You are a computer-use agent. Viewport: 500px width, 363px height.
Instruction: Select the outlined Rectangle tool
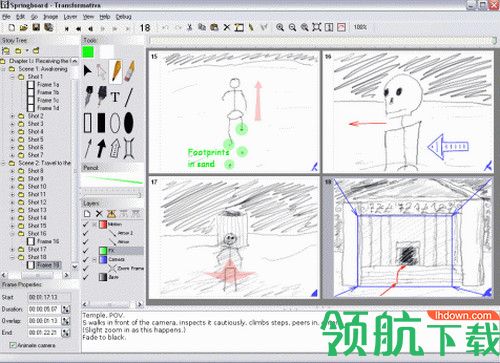point(88,123)
